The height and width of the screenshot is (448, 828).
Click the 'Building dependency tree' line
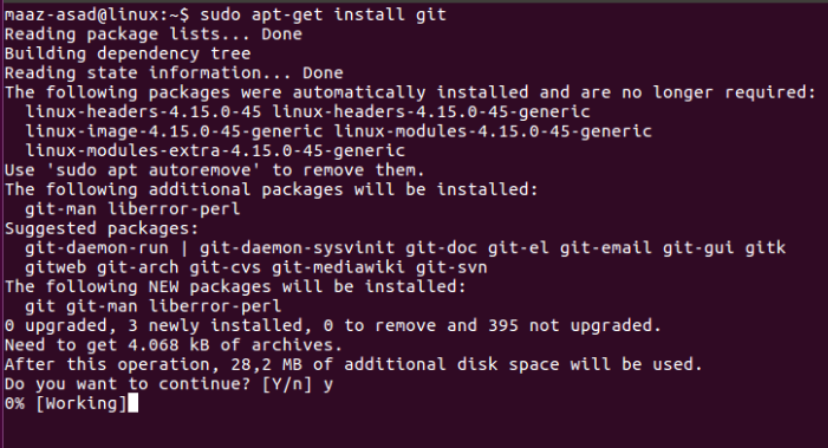pyautogui.click(x=112, y=54)
